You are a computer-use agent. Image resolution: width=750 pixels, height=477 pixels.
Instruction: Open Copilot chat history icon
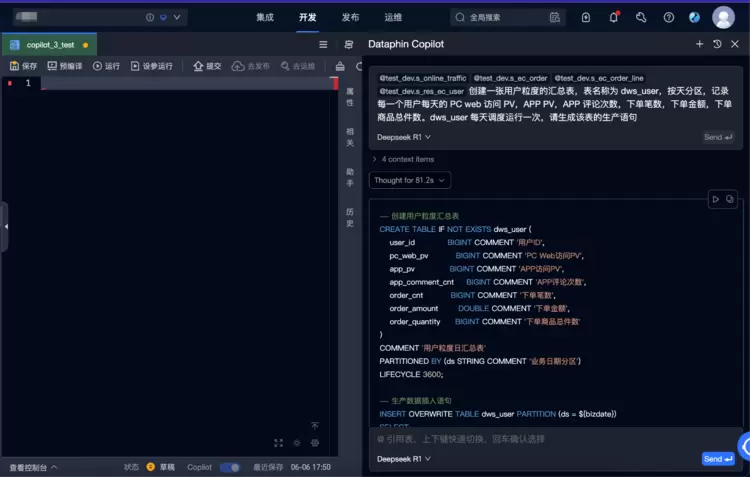click(717, 44)
